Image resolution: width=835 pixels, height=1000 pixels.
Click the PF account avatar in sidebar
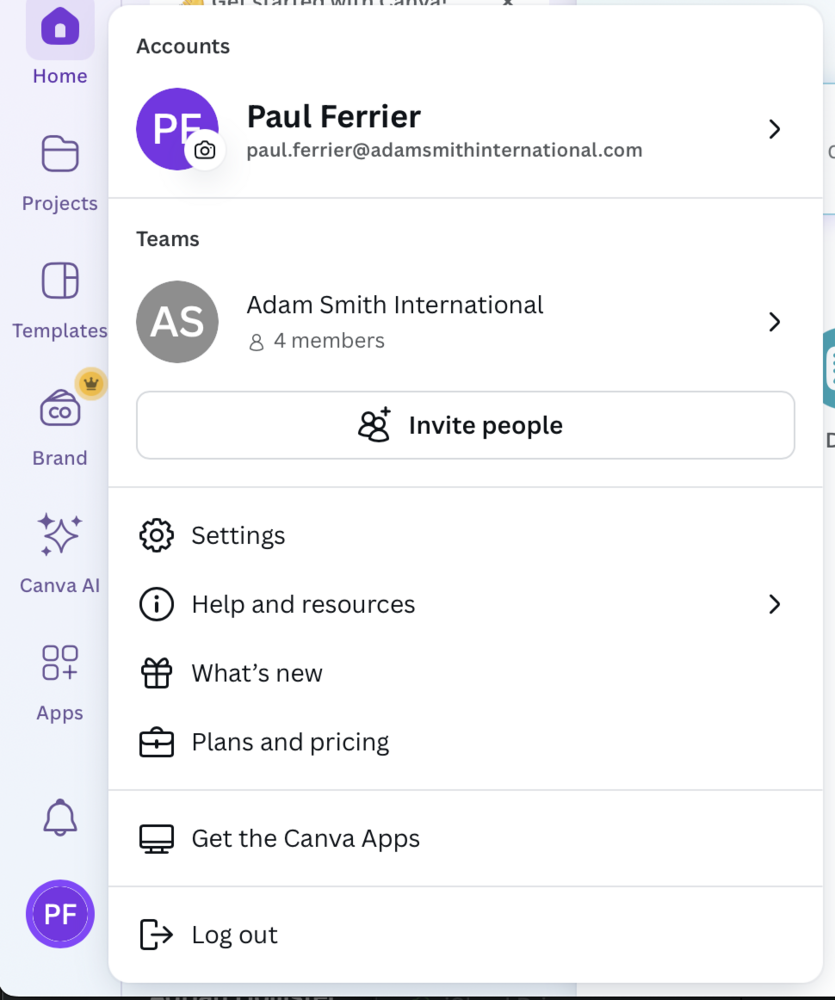point(60,914)
